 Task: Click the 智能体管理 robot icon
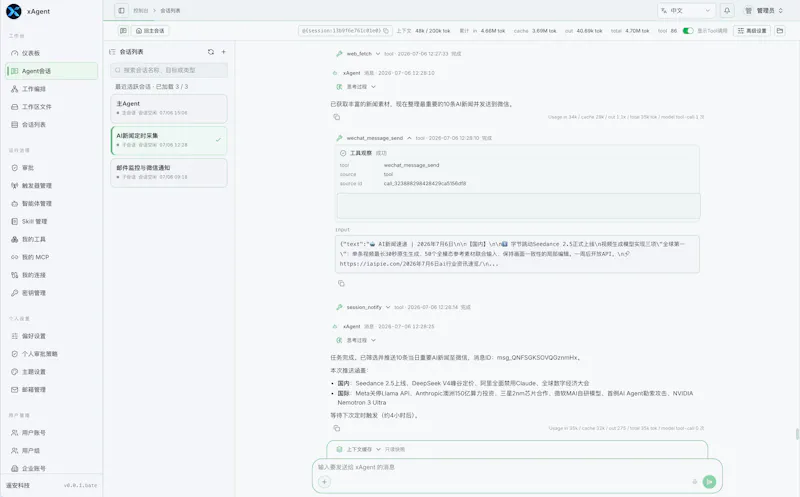tap(14, 204)
